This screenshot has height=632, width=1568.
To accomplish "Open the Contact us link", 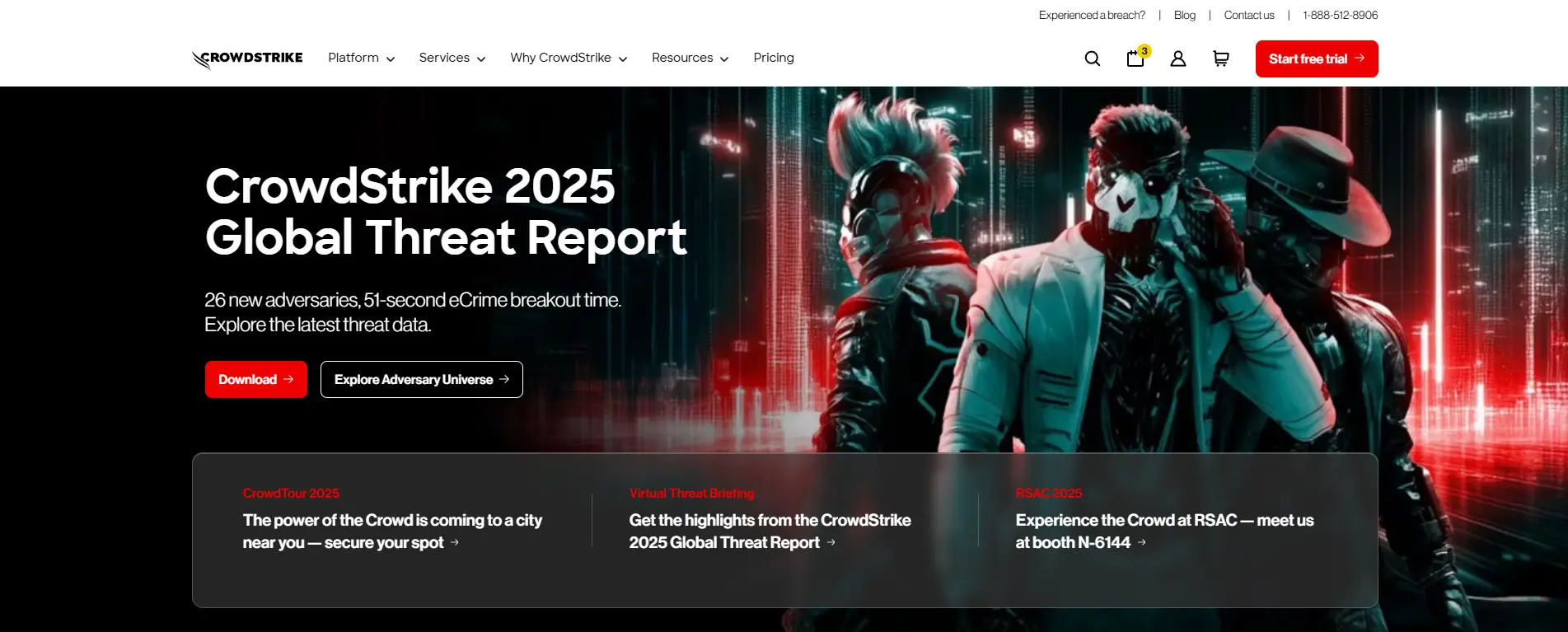I will (x=1249, y=15).
